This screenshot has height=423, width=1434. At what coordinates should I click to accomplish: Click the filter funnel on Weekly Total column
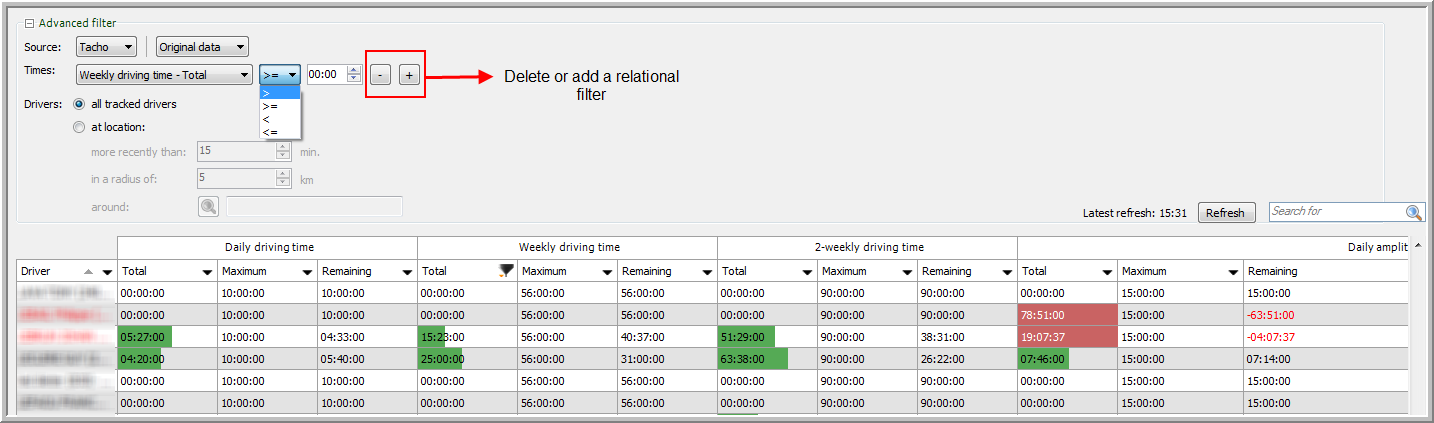pos(506,270)
